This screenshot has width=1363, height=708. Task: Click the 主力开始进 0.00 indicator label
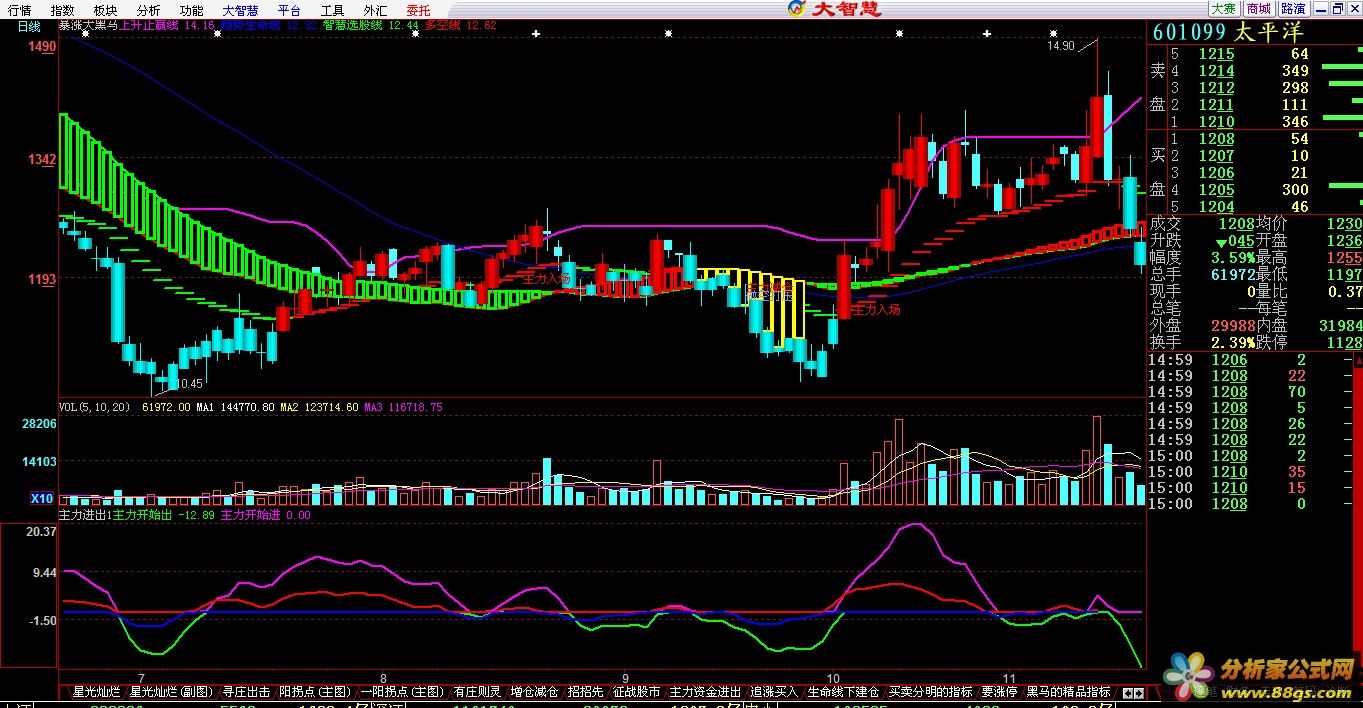[265, 515]
